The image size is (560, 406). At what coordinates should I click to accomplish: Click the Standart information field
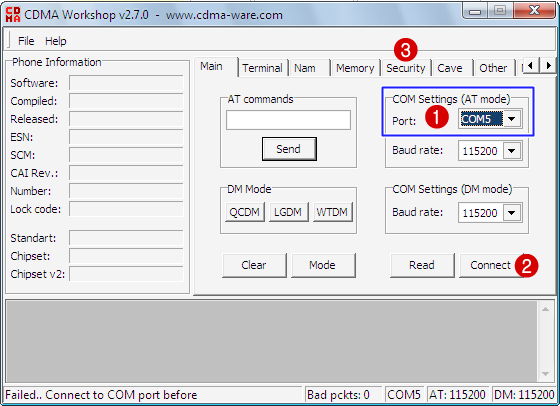pyautogui.click(x=126, y=238)
